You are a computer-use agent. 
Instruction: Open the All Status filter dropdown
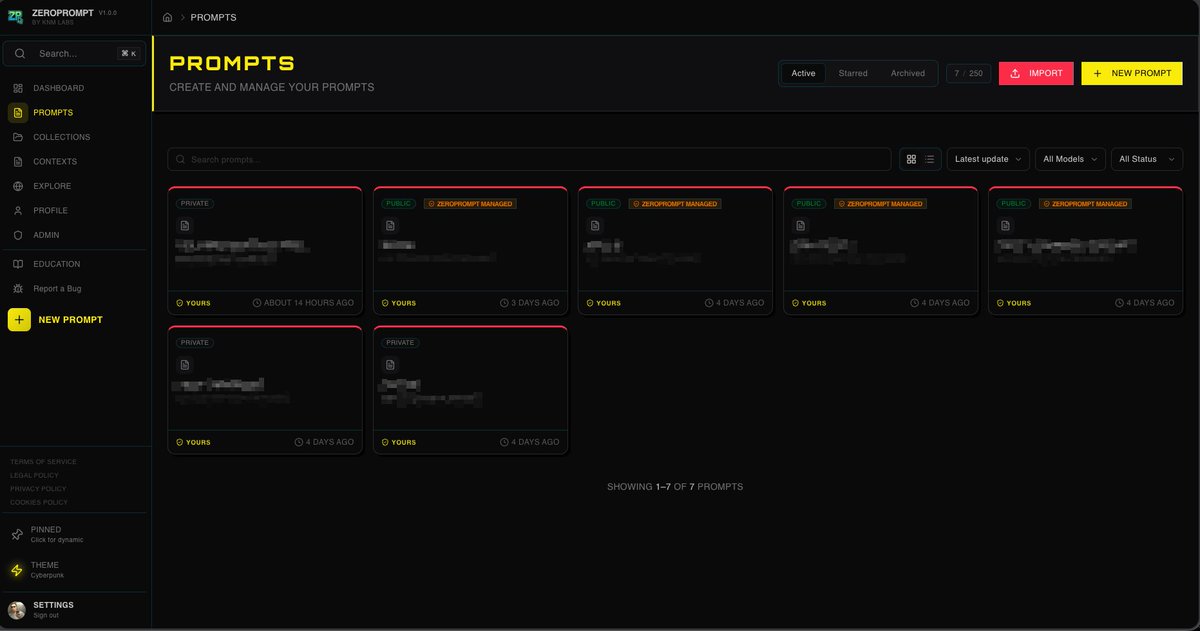pos(1147,159)
